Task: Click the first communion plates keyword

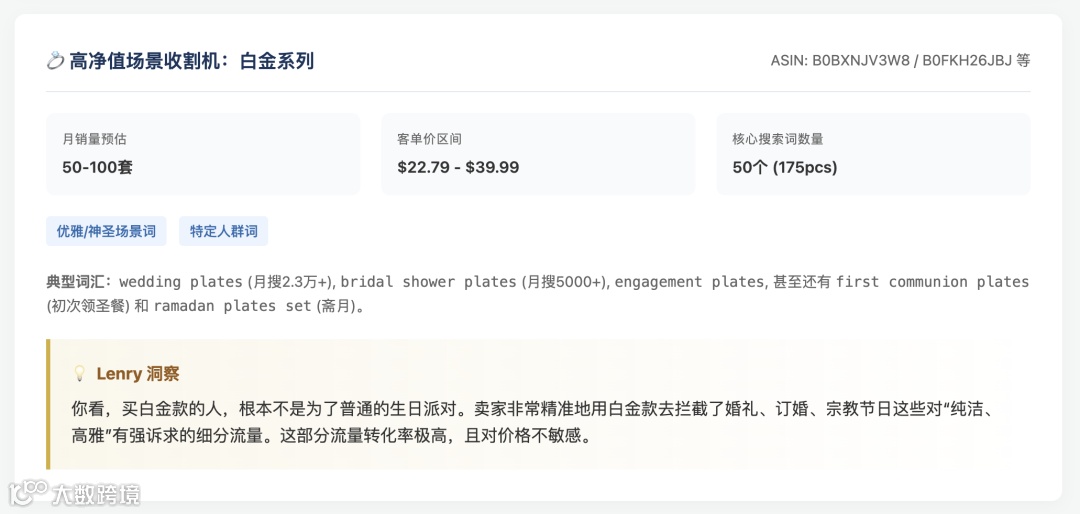Action: click(932, 282)
